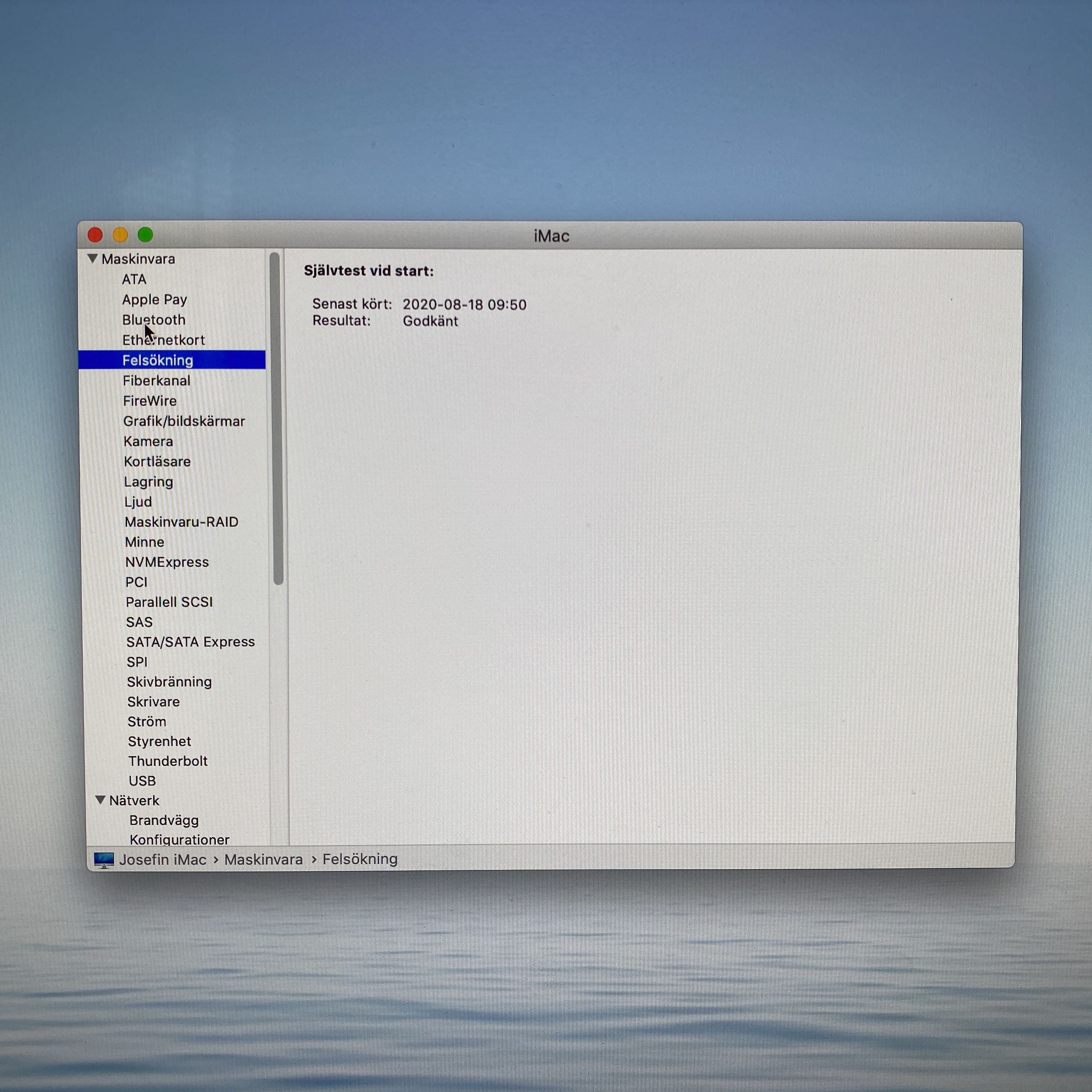This screenshot has width=1092, height=1092.
Task: Open the Apple Pay sidebar entry
Action: 154,300
